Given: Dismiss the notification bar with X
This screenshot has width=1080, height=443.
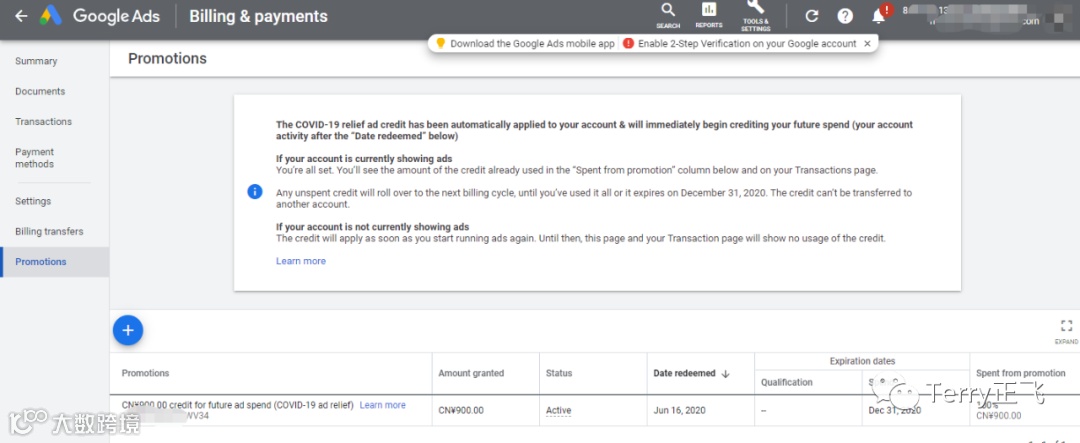Looking at the screenshot, I should [867, 43].
